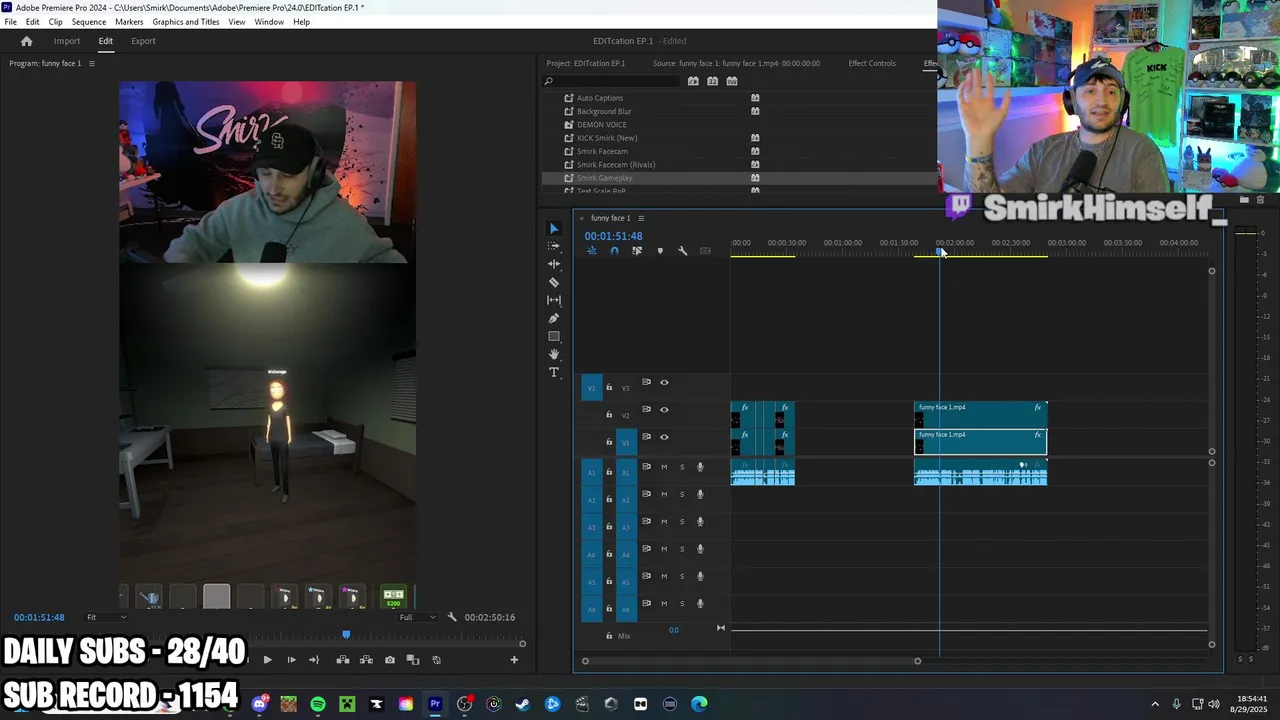
Task: Toggle timeline snapping magnet
Action: point(614,251)
